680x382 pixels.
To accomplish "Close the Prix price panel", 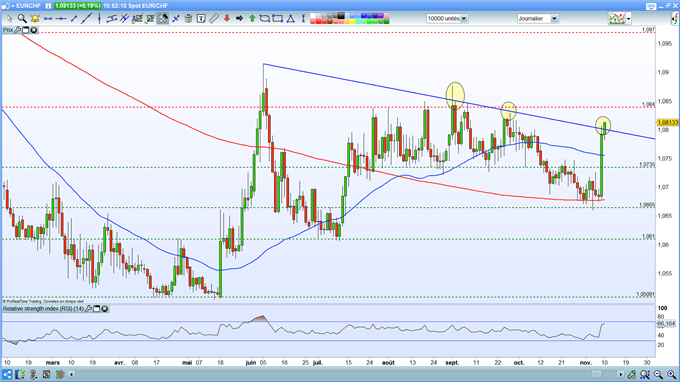I will tap(33, 30).
